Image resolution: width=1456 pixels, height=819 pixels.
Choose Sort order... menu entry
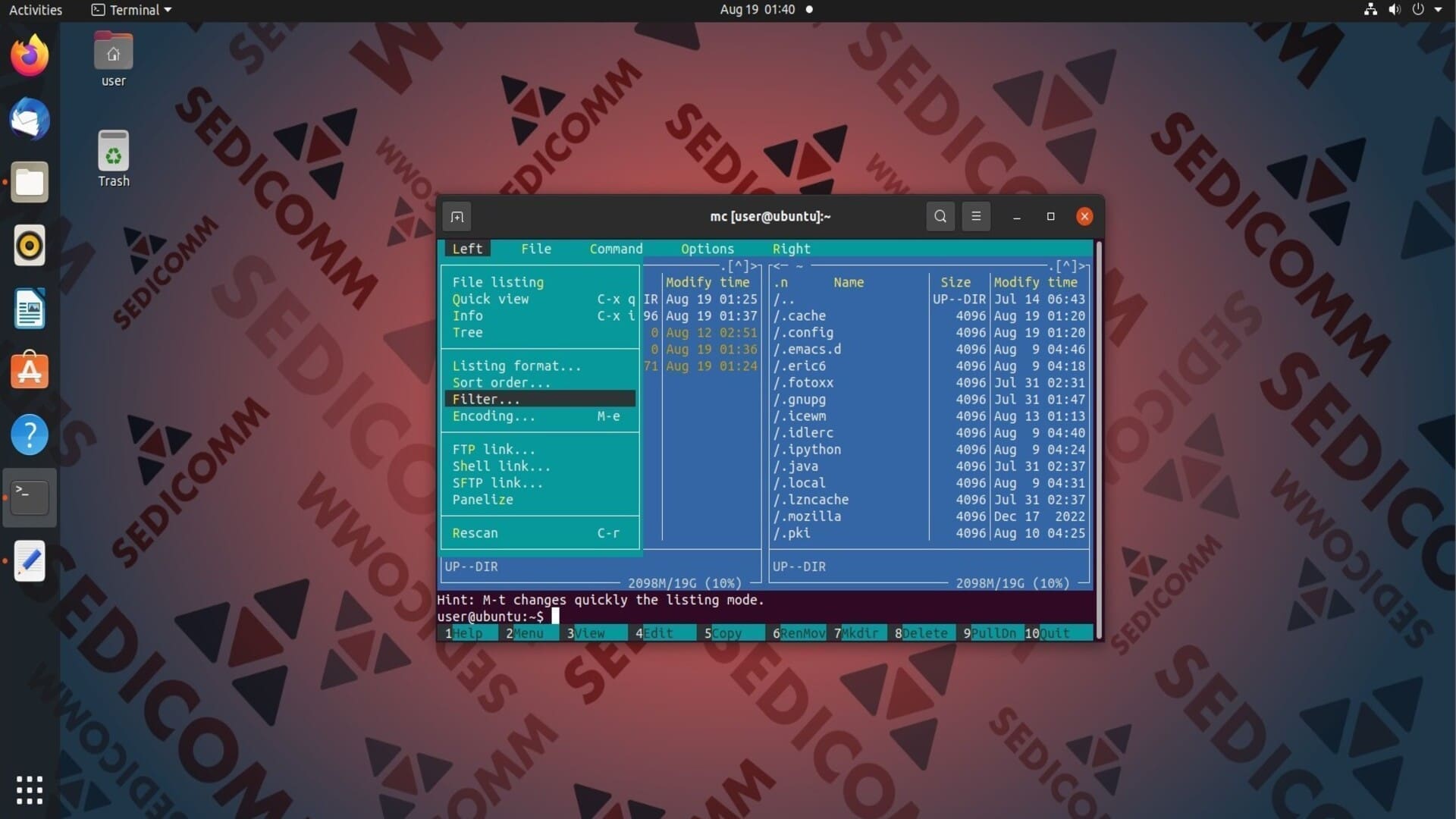coord(501,382)
